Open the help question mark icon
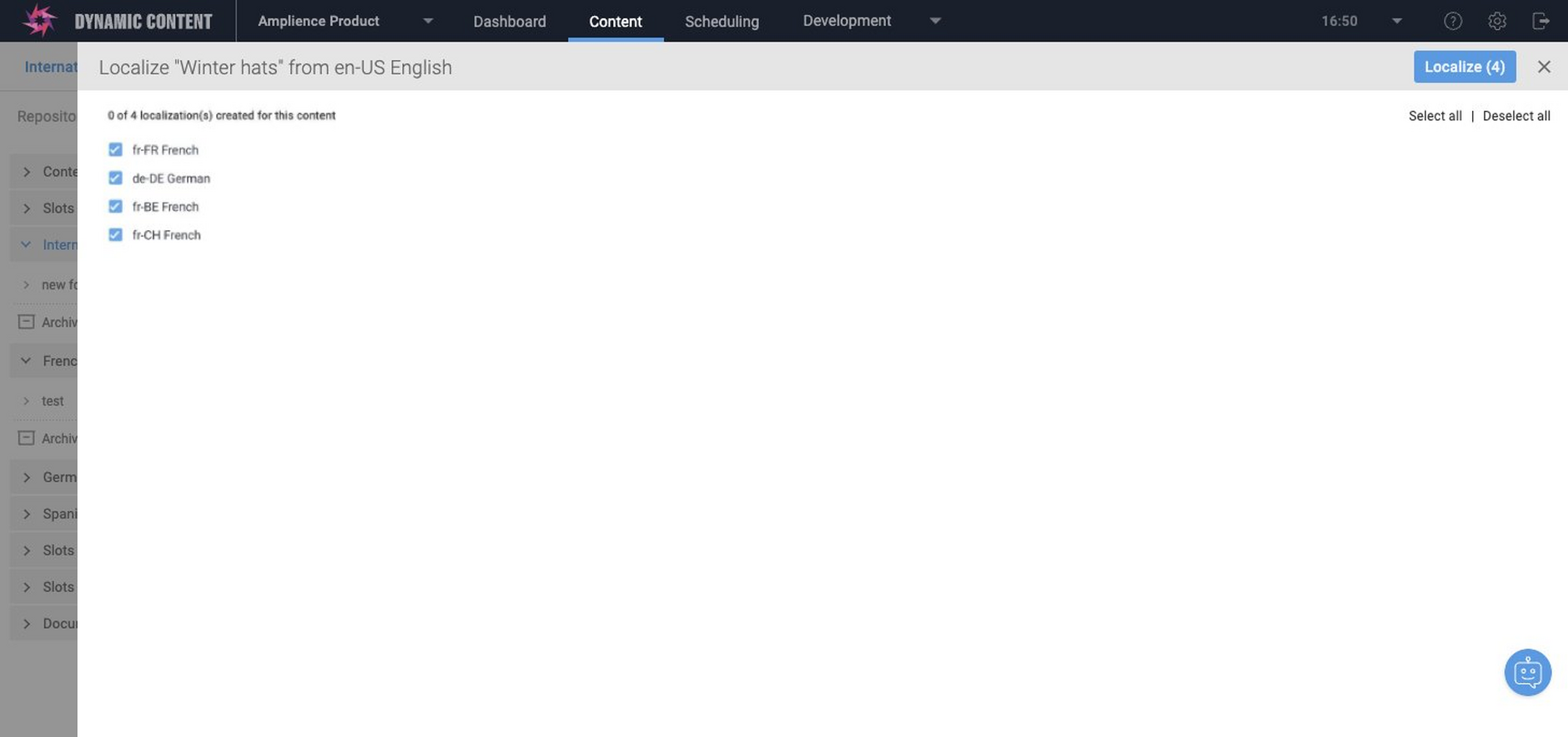The width and height of the screenshot is (1568, 737). [1453, 21]
